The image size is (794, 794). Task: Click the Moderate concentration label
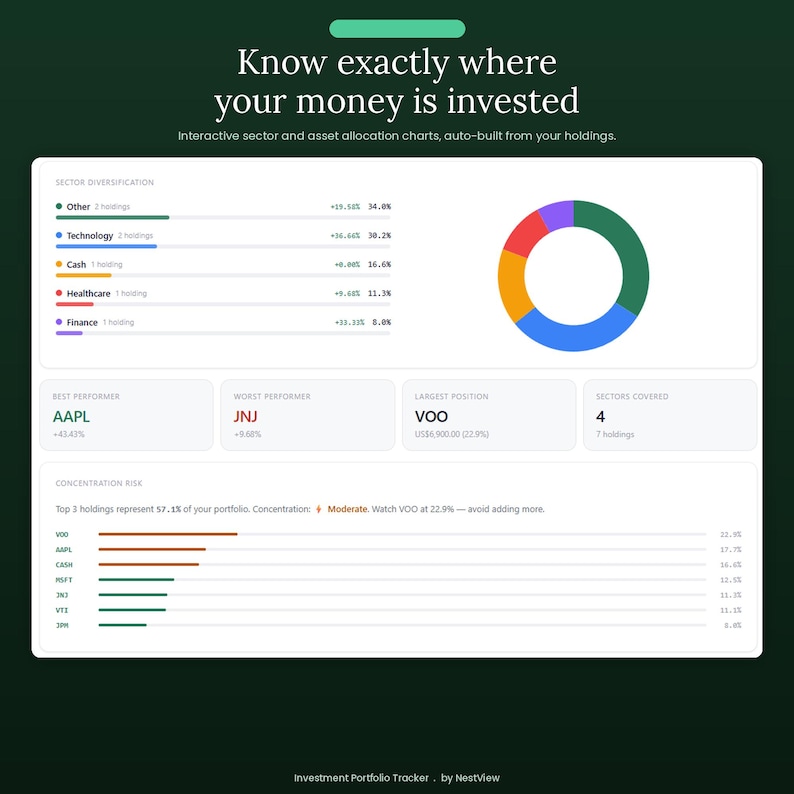(347, 509)
